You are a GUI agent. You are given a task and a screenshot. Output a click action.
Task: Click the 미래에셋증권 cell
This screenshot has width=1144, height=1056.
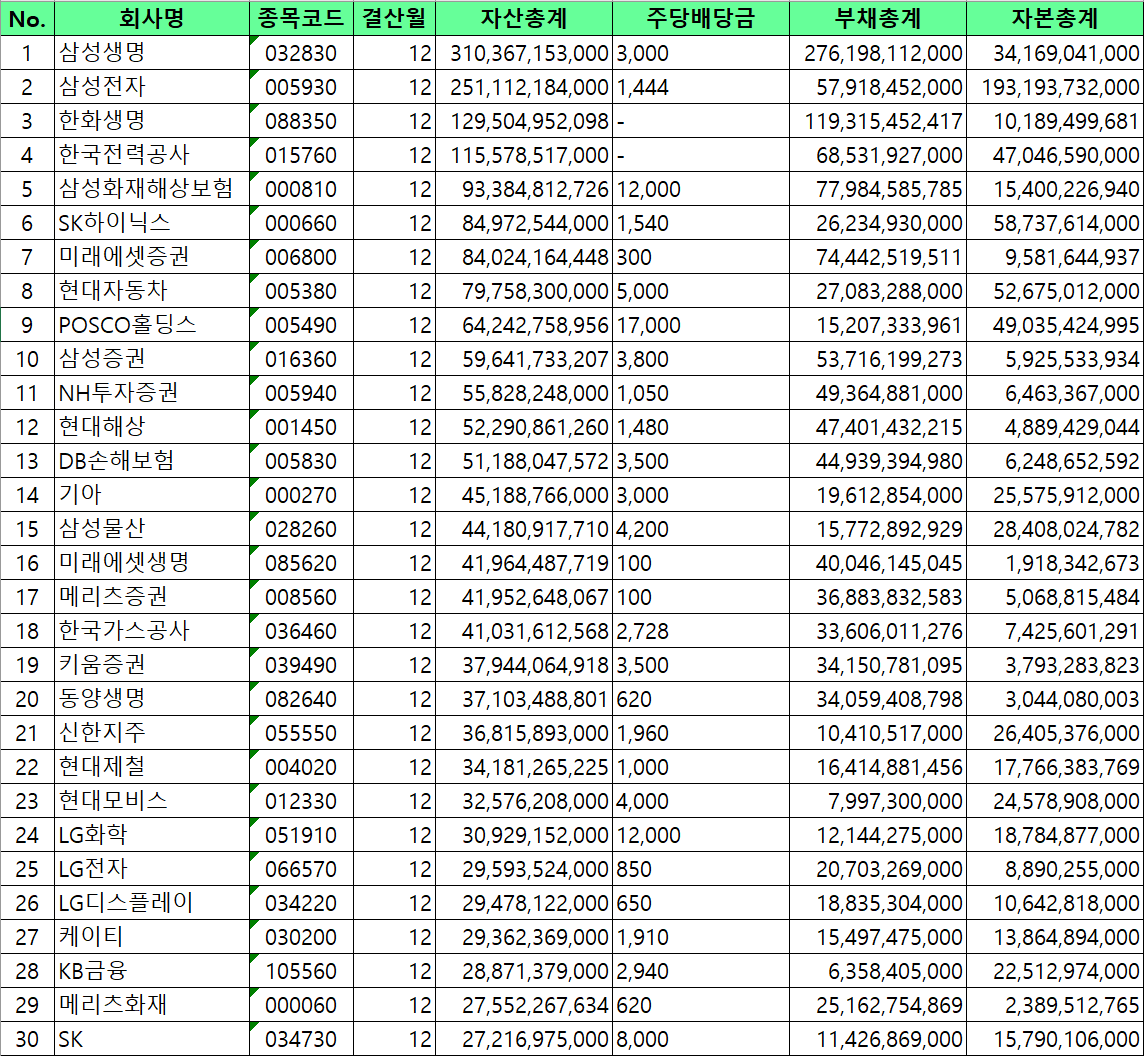[x=152, y=257]
